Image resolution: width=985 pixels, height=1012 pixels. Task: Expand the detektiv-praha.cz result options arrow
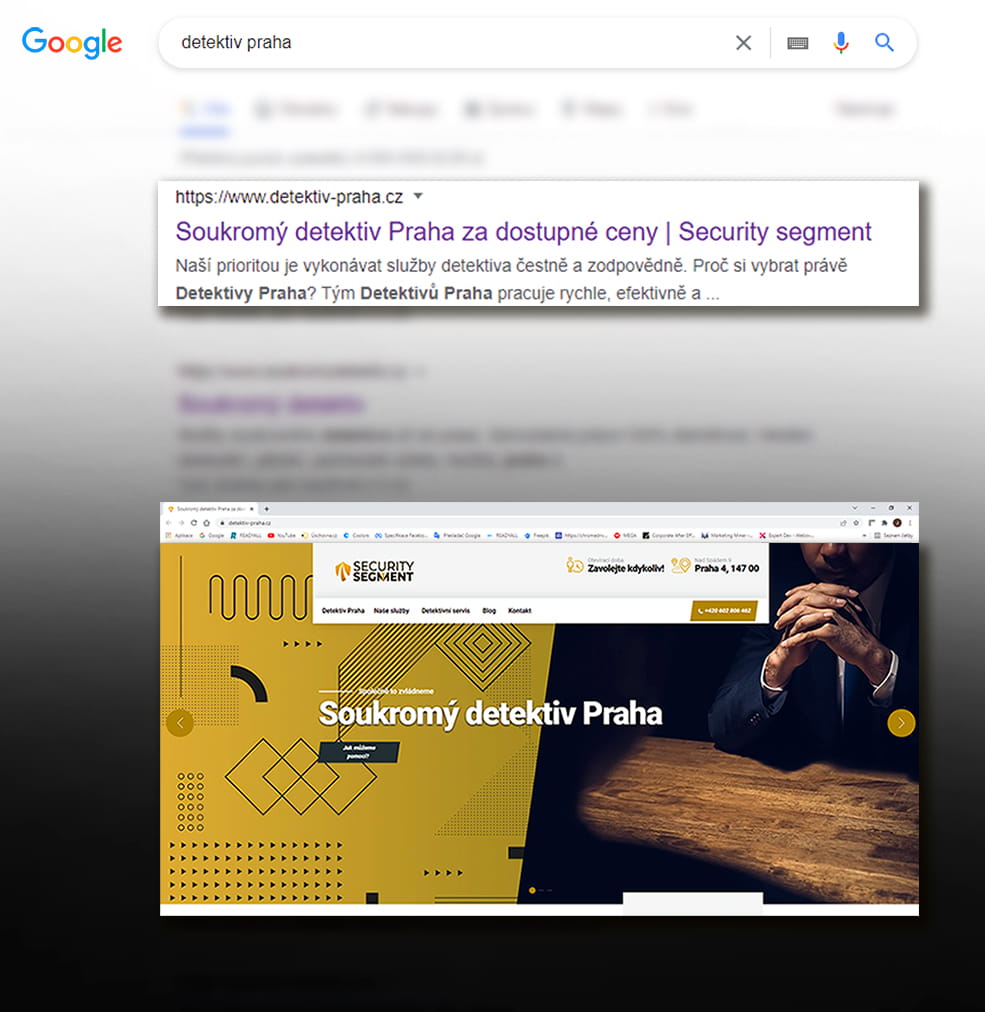[418, 196]
